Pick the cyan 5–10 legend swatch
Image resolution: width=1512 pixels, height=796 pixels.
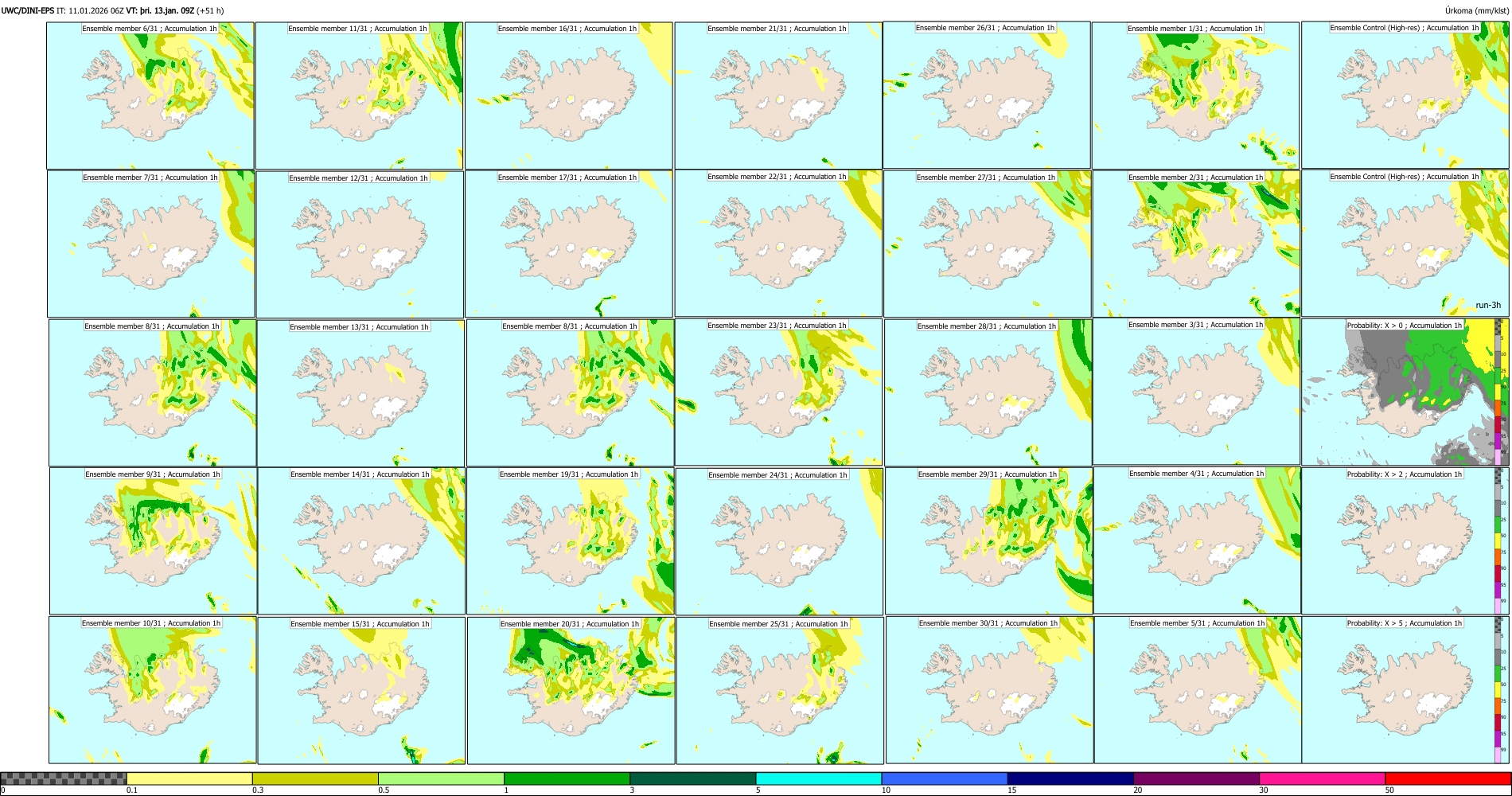click(x=819, y=778)
